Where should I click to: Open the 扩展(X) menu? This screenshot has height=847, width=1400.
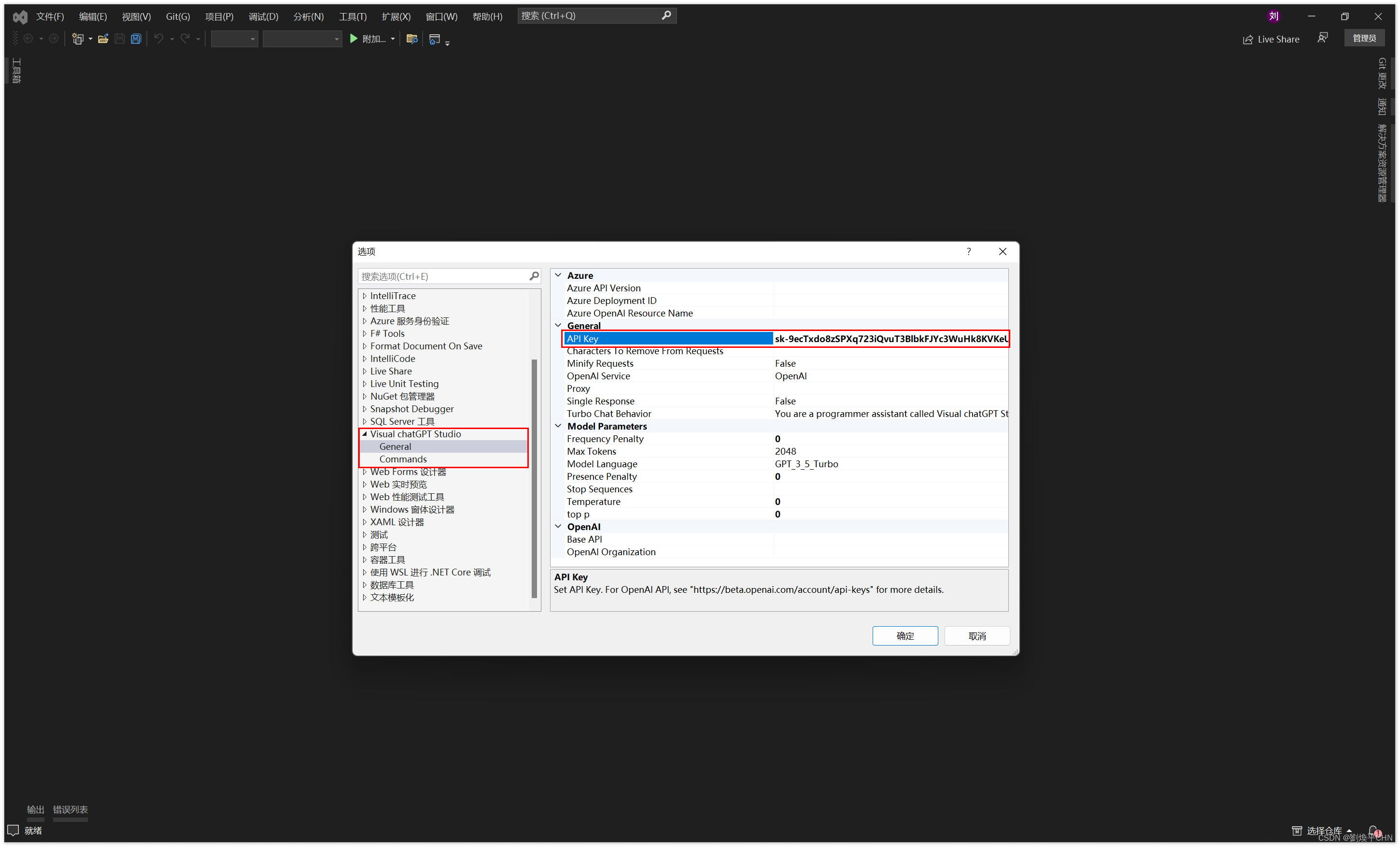pos(396,16)
